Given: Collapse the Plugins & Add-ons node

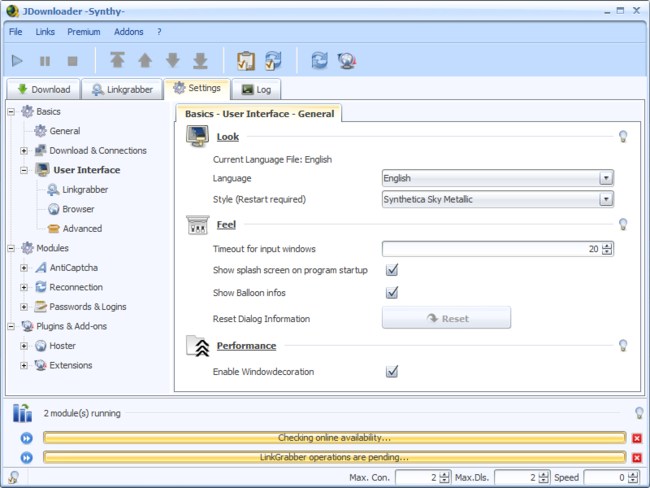Looking at the screenshot, I should pos(11,326).
